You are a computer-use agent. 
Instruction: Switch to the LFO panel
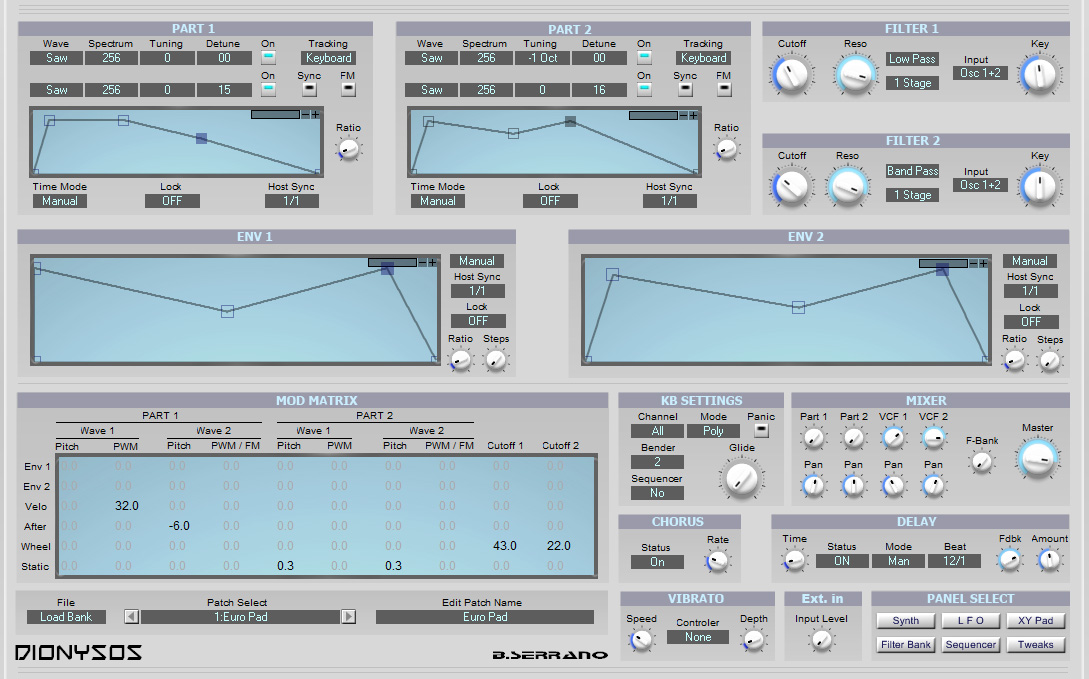970,621
